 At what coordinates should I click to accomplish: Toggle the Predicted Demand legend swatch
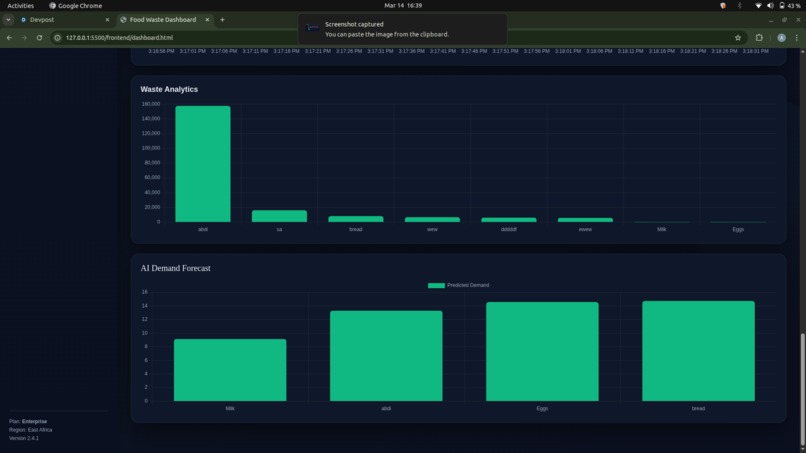point(436,285)
